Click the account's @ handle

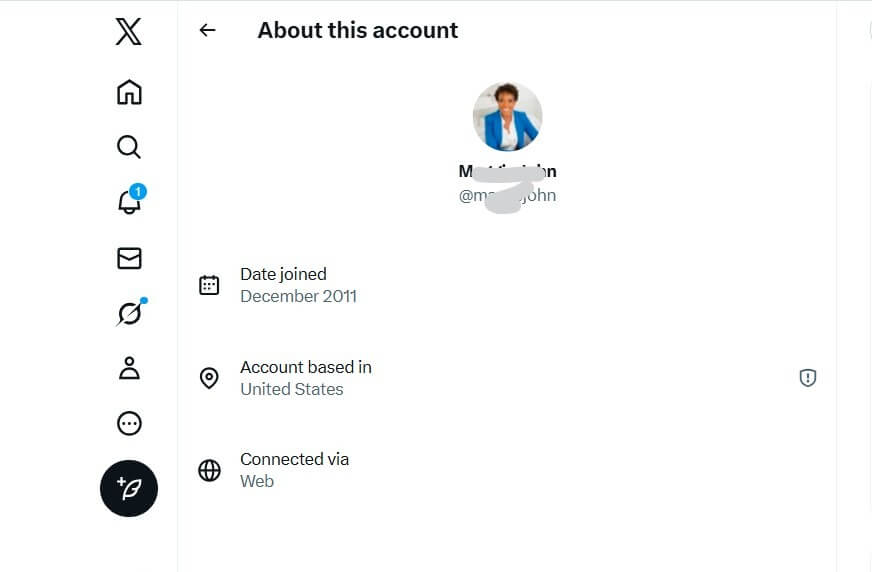tap(507, 196)
